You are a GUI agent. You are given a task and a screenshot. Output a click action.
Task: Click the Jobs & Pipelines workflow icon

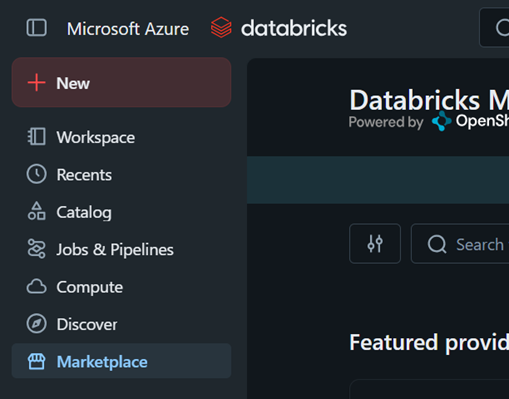click(36, 249)
